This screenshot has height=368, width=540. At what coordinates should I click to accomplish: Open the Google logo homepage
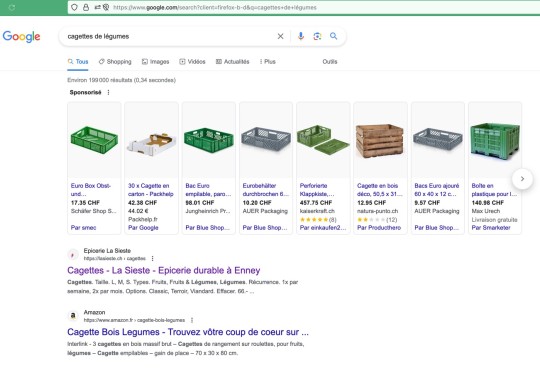[x=21, y=36]
